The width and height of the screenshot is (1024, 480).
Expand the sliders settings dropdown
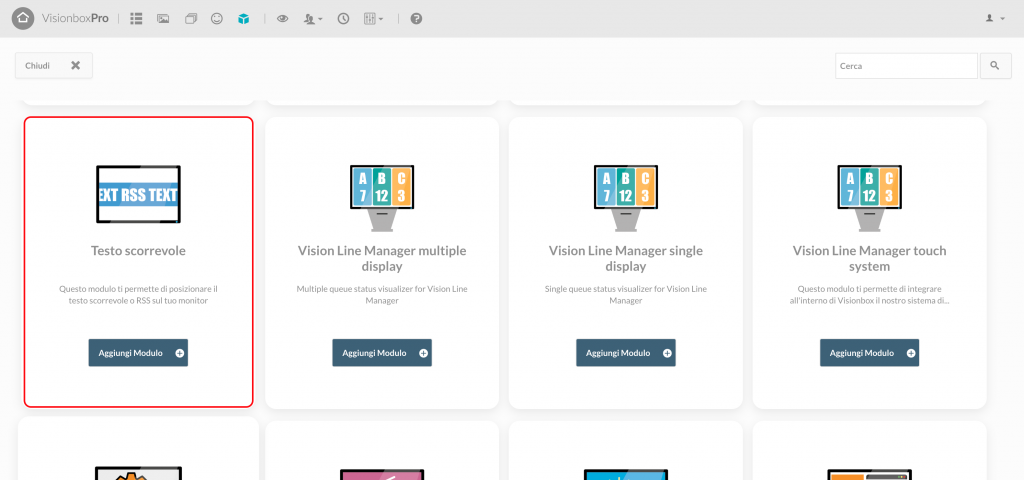pos(374,19)
